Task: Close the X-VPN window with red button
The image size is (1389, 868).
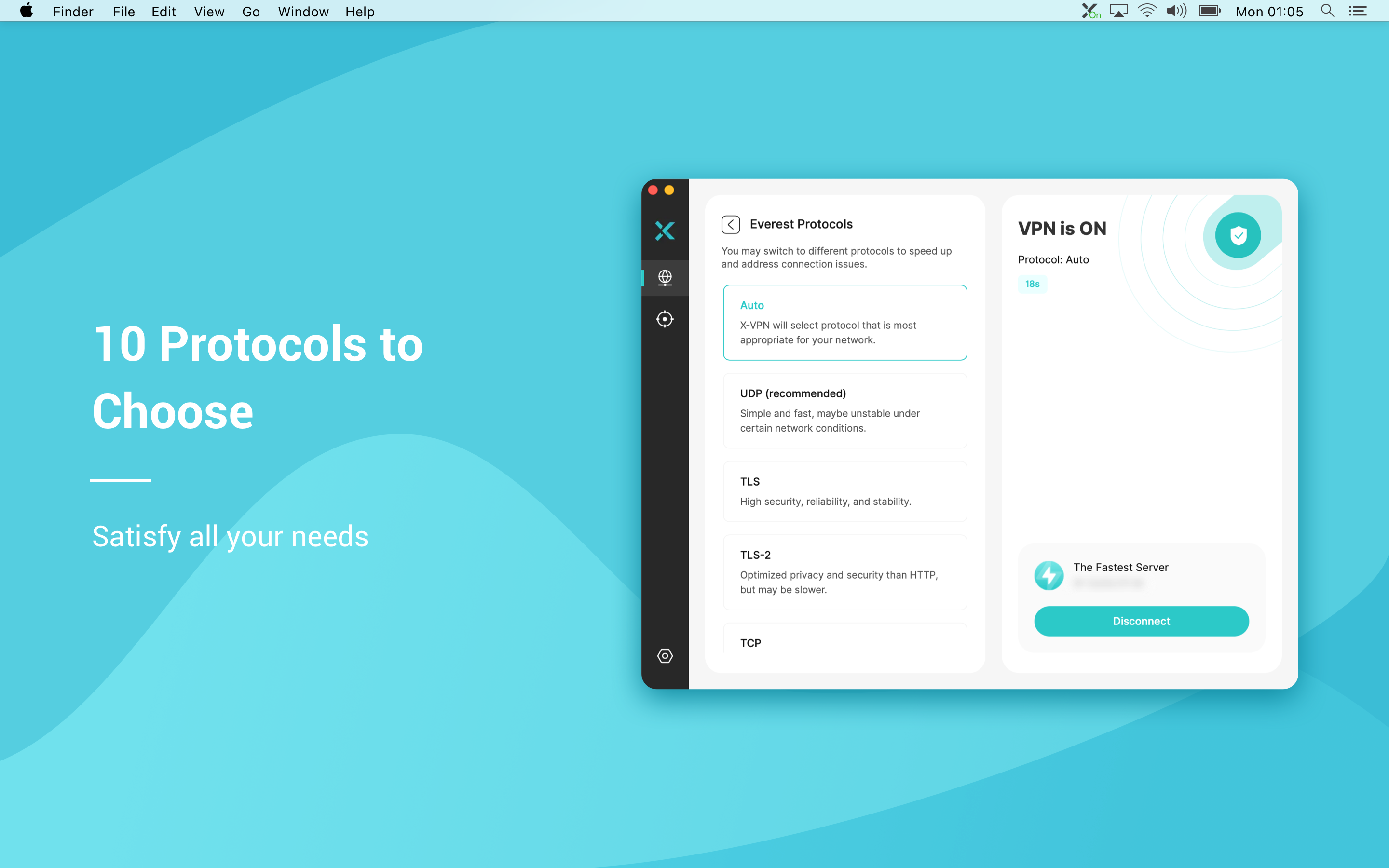Action: click(653, 190)
